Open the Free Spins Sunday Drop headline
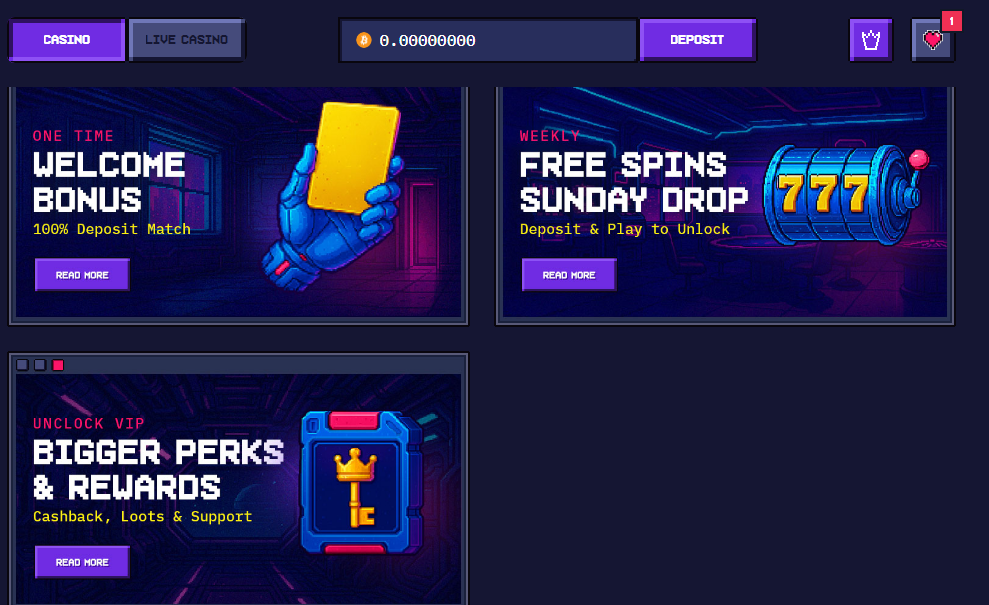989x605 pixels. tap(634, 182)
